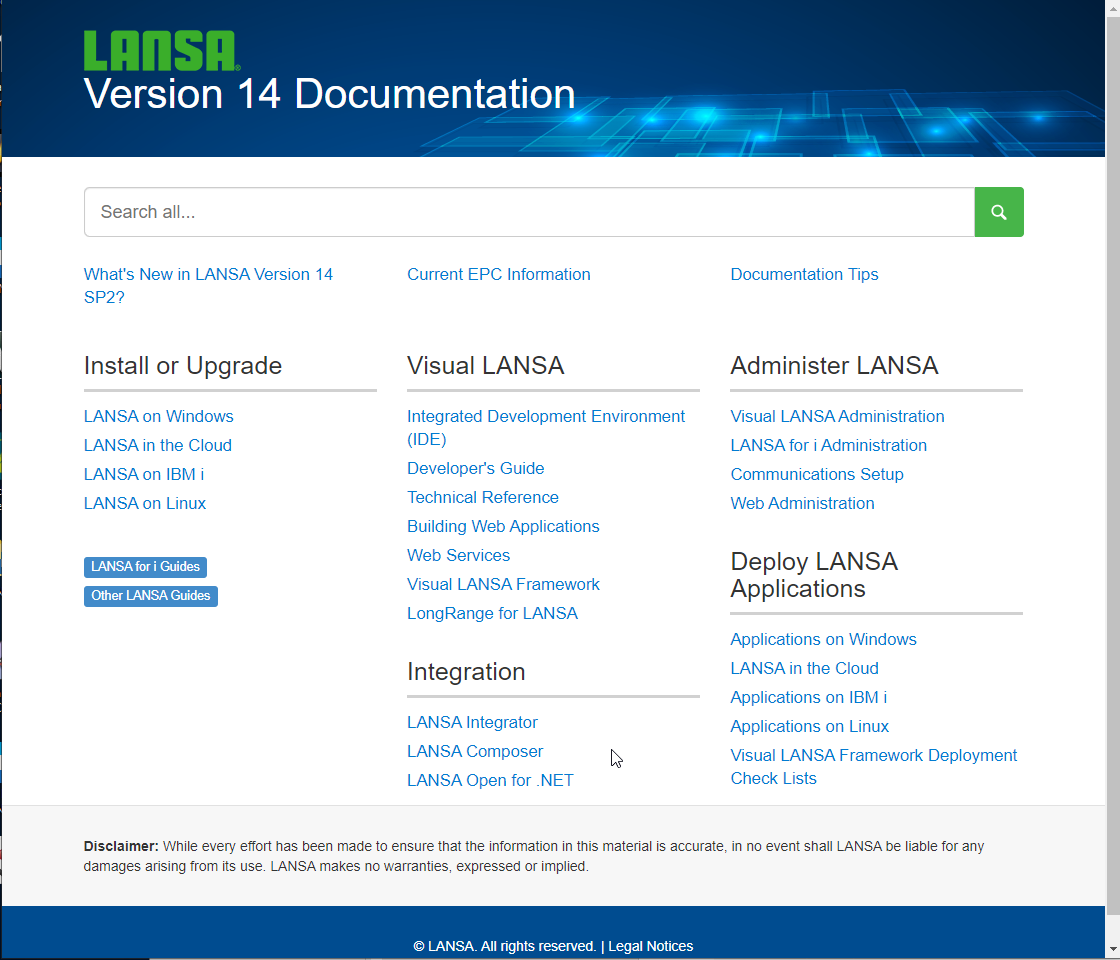Click the vertical scrollbar thumb
The height and width of the screenshot is (960, 1120).
click(1113, 464)
